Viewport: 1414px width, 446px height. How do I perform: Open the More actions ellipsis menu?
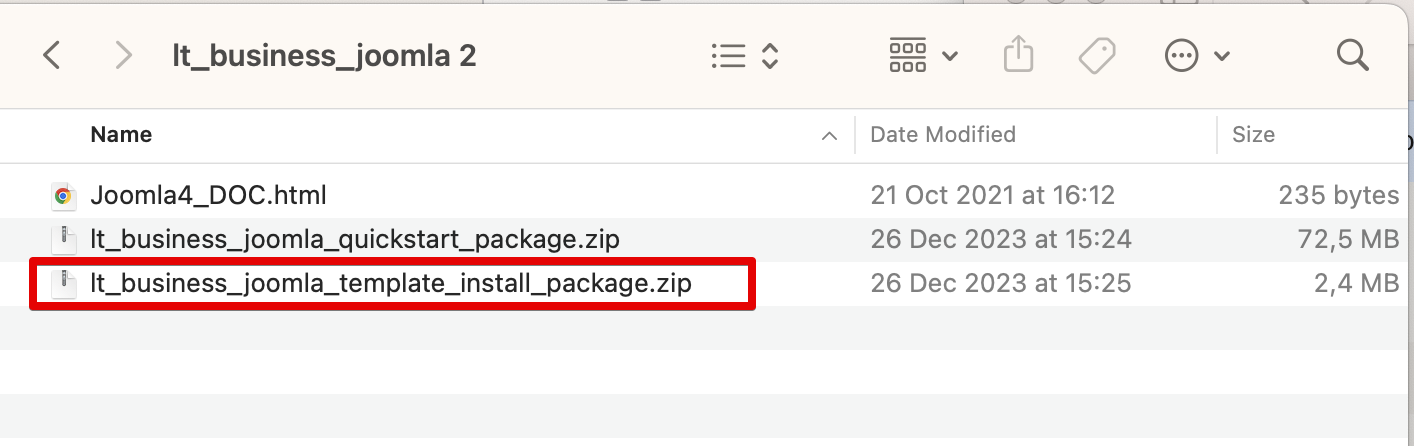pos(1197,56)
